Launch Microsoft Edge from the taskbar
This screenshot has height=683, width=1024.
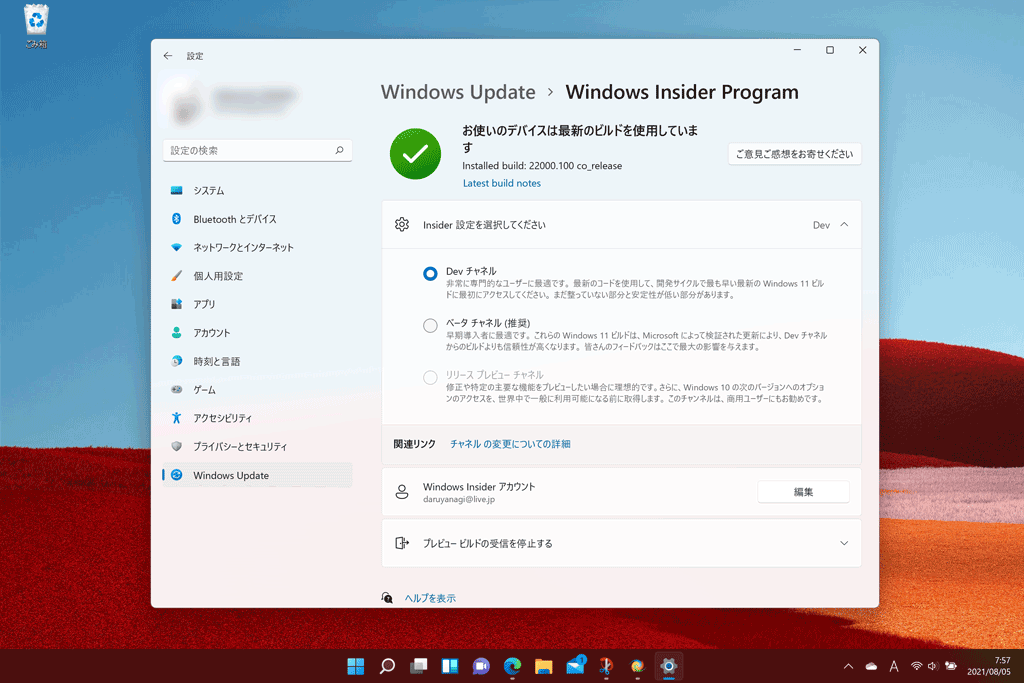coord(511,666)
